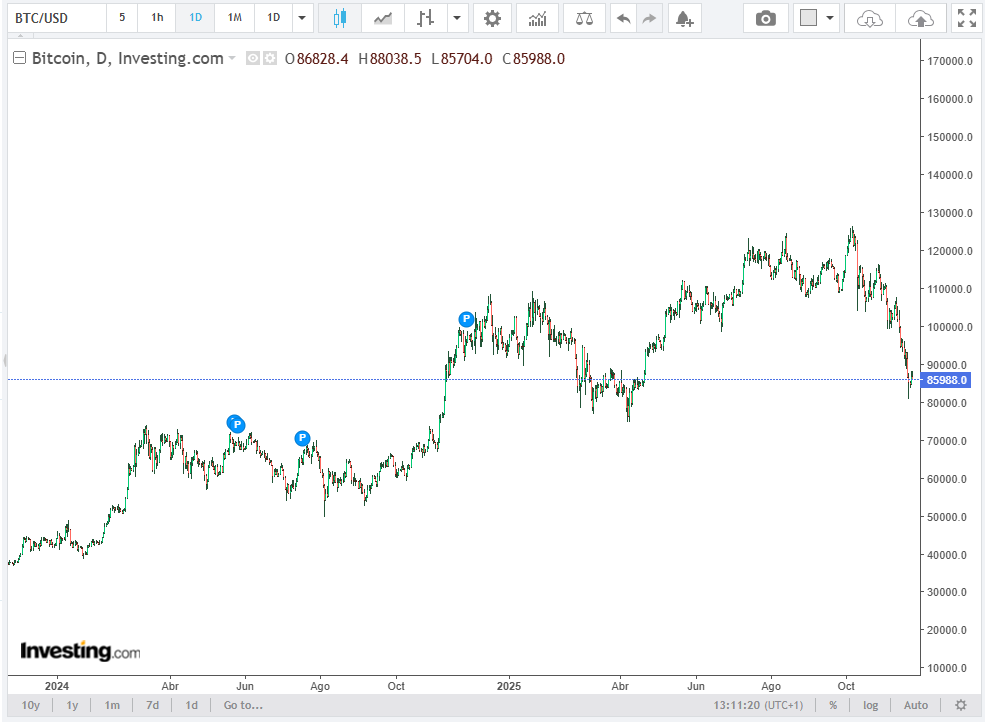
Task: Open the interval dropdown arrow
Action: (302, 17)
